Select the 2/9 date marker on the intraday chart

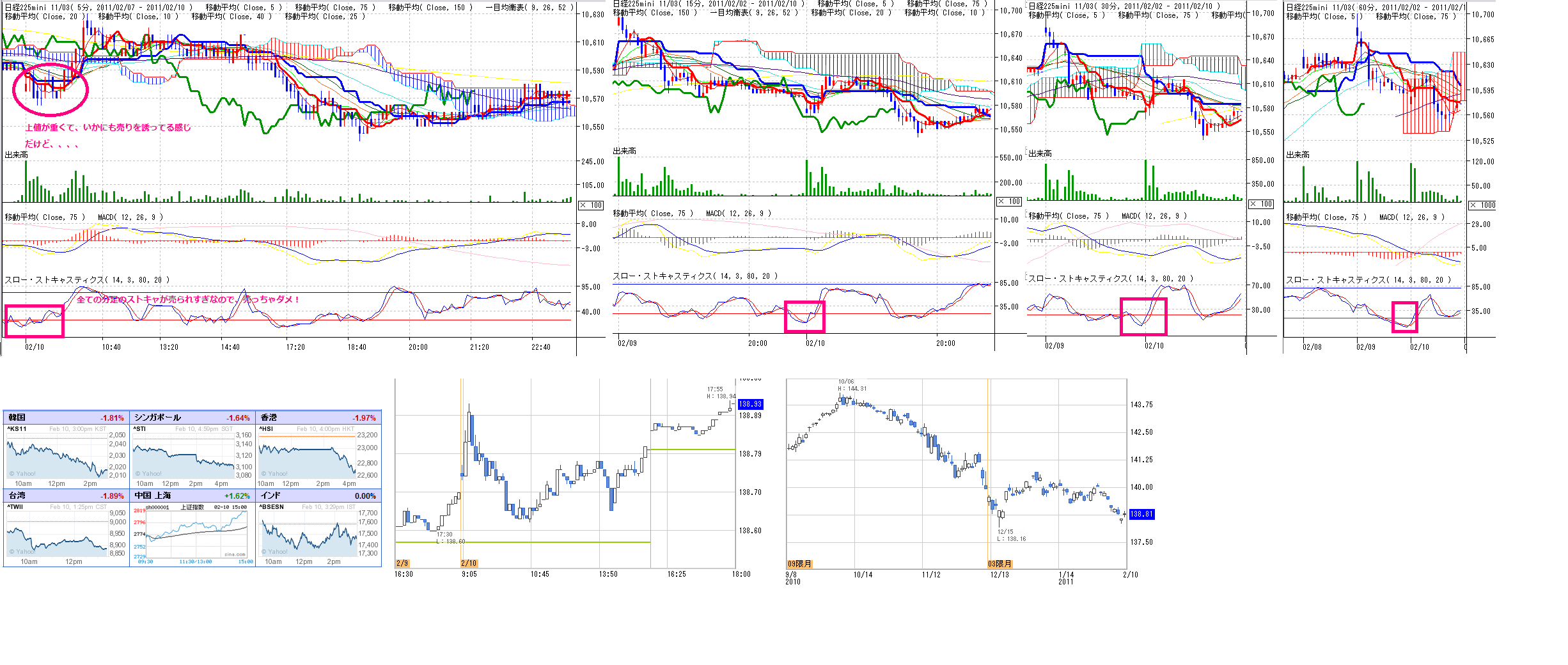[402, 563]
